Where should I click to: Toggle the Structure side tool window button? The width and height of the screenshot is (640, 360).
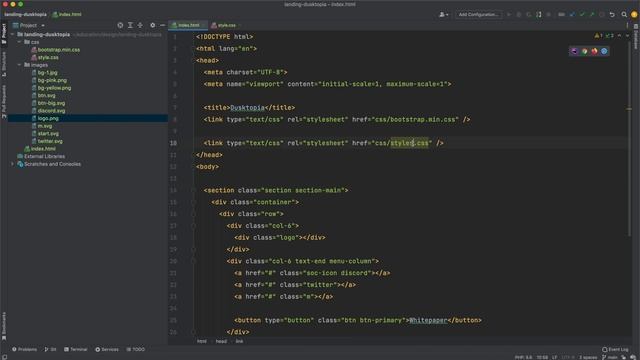pyautogui.click(x=4, y=64)
